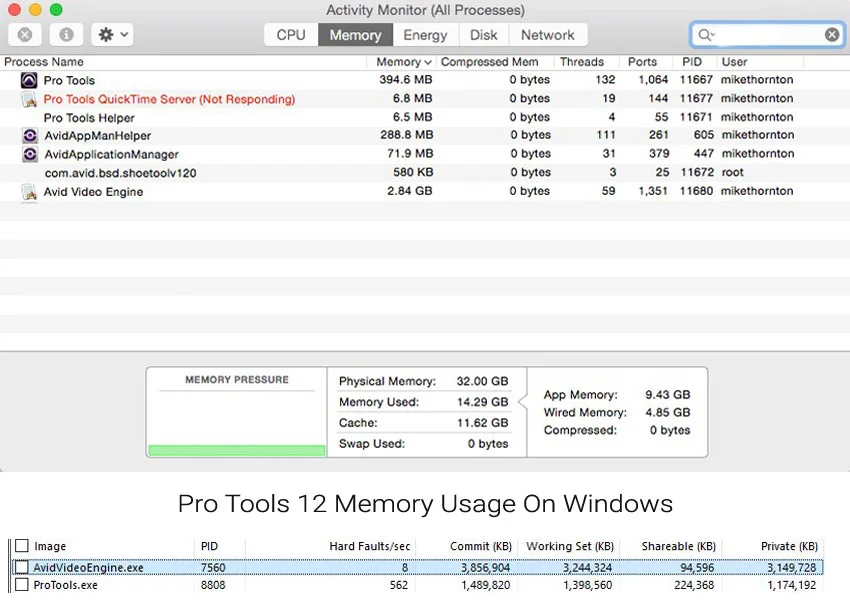Sort by Process Name column
This screenshot has width=850, height=600.
(44, 62)
